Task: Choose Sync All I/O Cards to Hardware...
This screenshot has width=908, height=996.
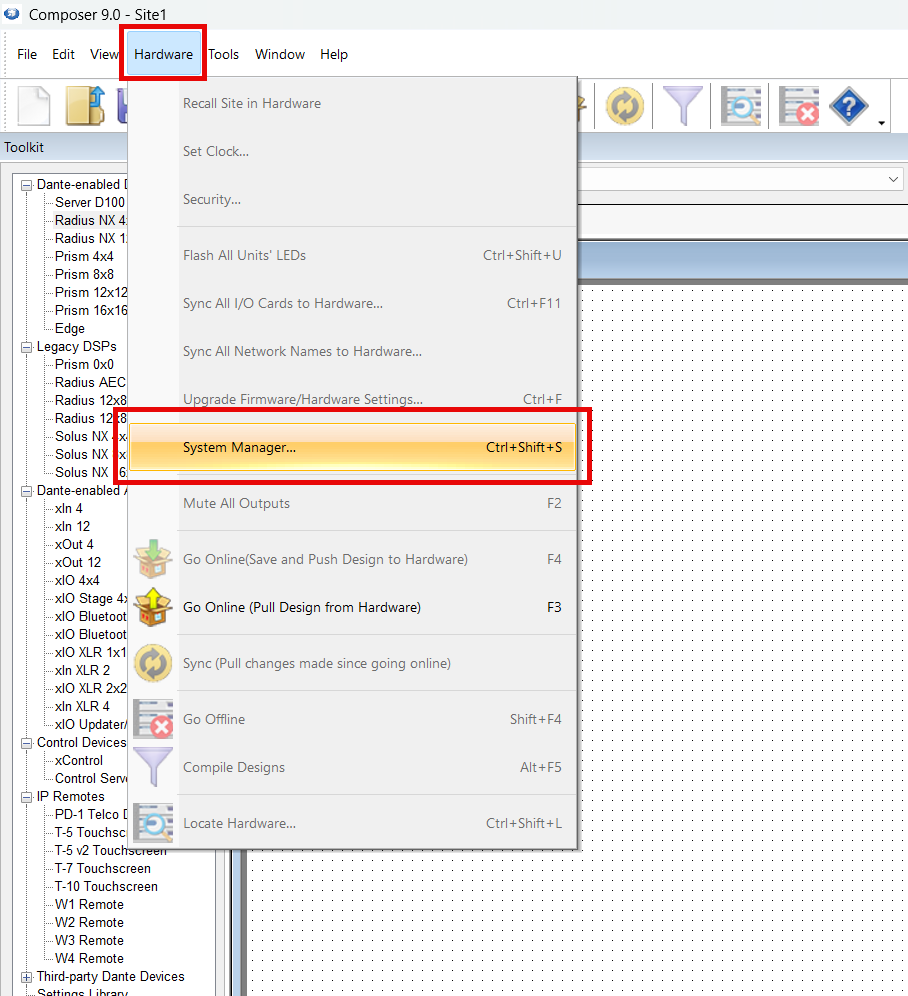Action: click(353, 304)
